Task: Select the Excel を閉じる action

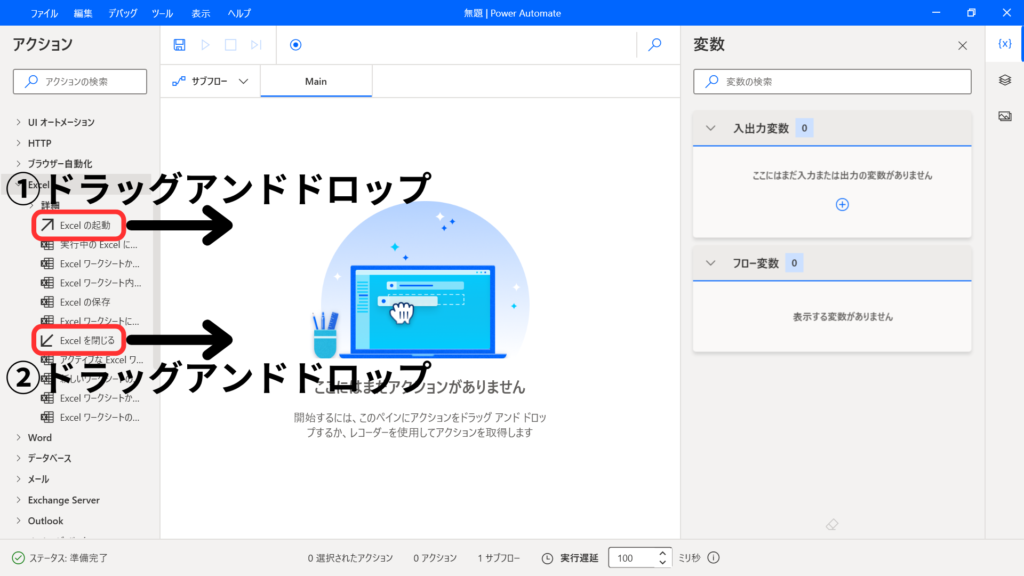Action: (x=78, y=340)
